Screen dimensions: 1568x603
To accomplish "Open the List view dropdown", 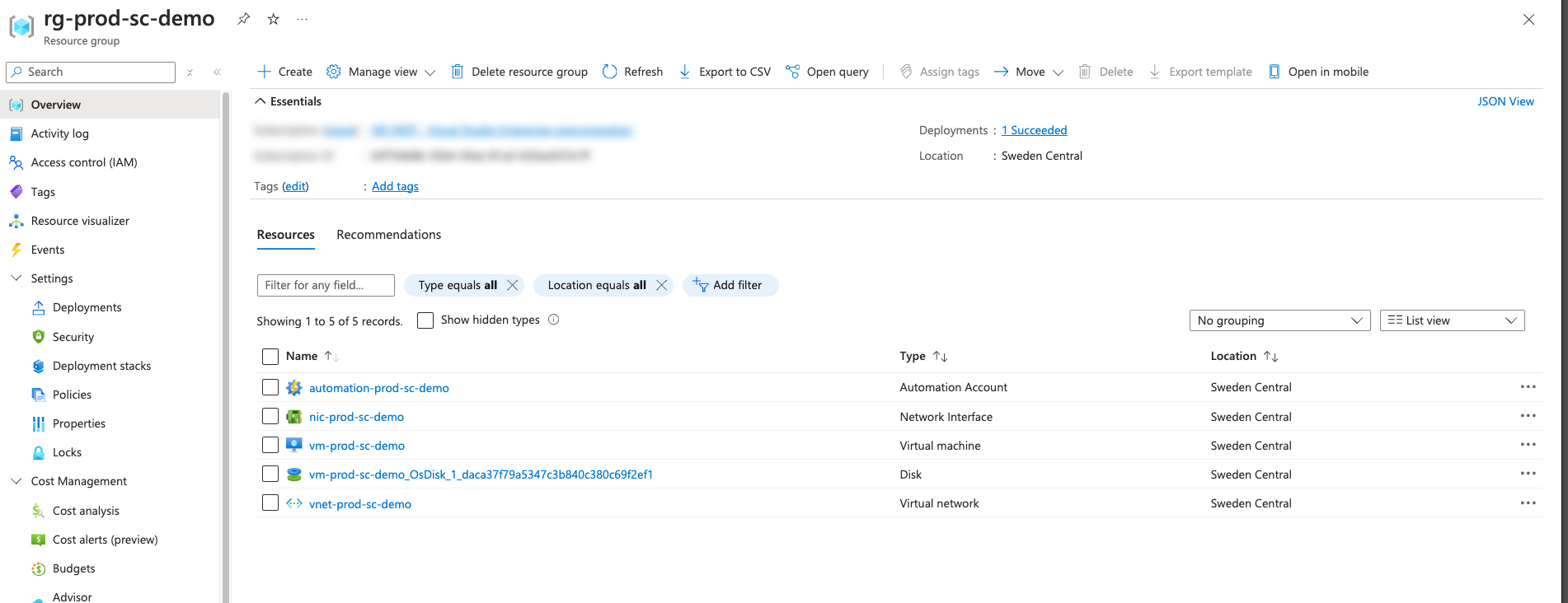I will (1452, 320).
